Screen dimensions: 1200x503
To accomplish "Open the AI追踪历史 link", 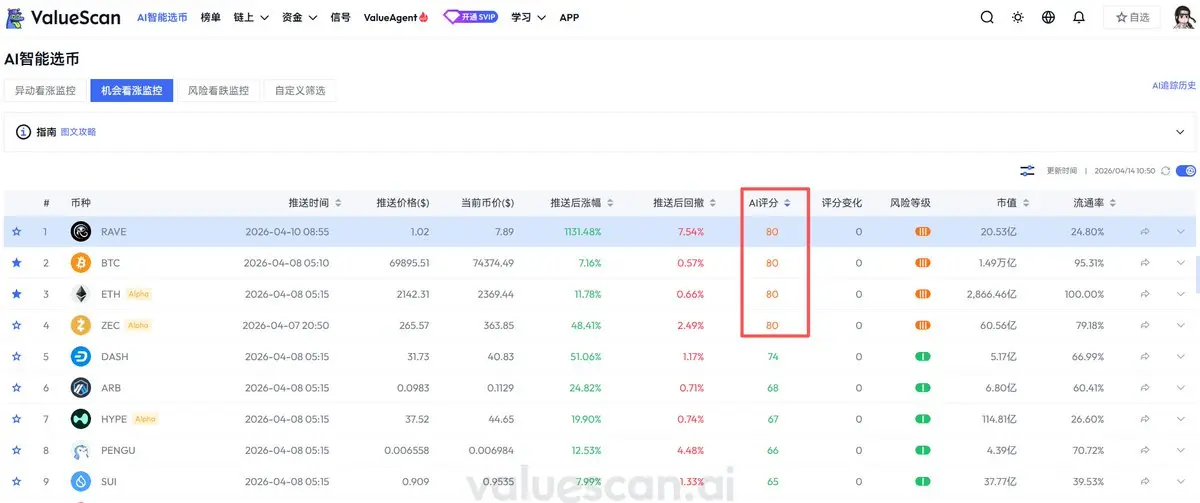I will click(1174, 86).
